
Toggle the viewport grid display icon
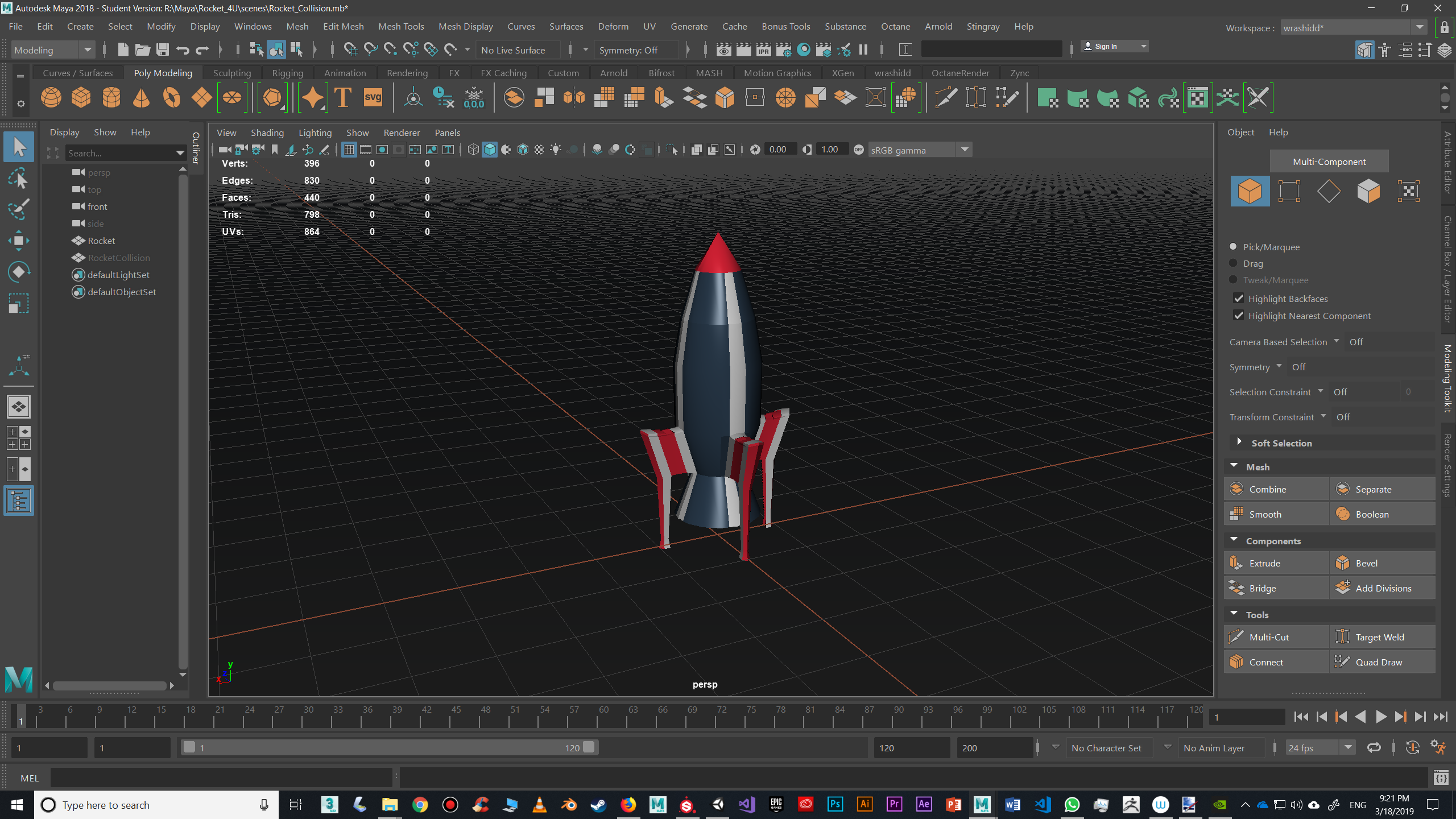point(349,150)
